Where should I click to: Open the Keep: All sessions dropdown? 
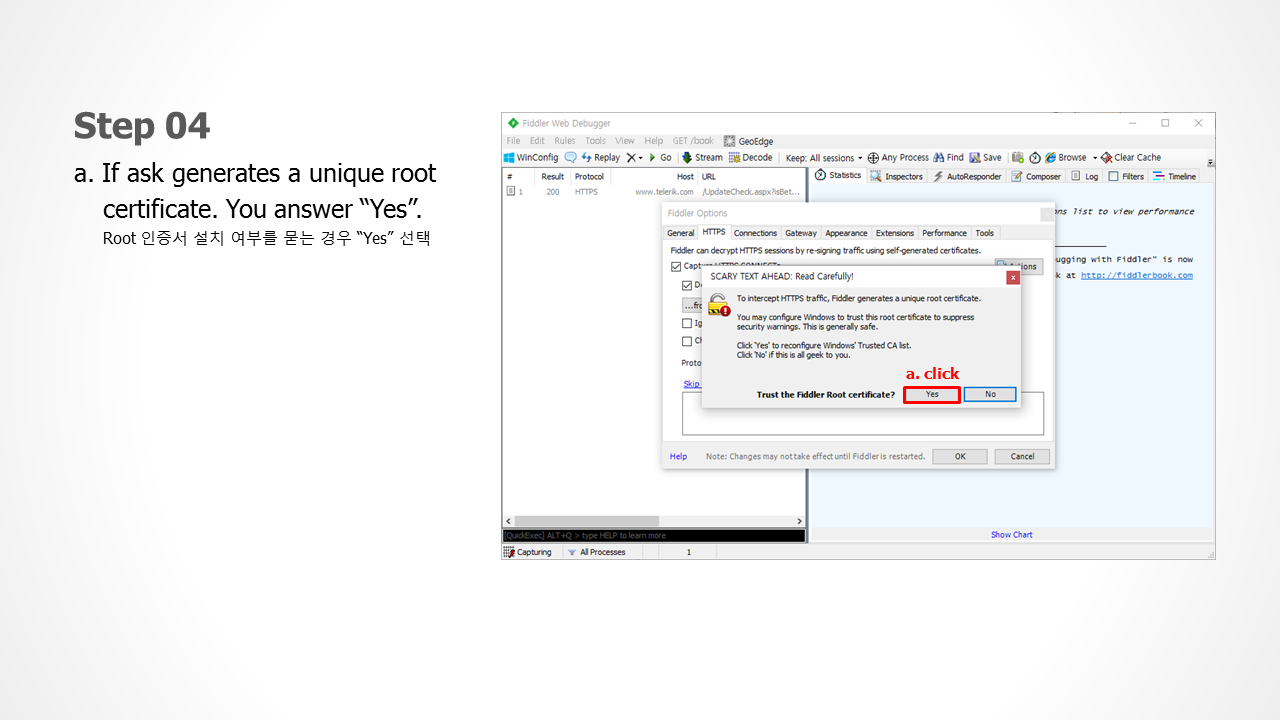(824, 158)
